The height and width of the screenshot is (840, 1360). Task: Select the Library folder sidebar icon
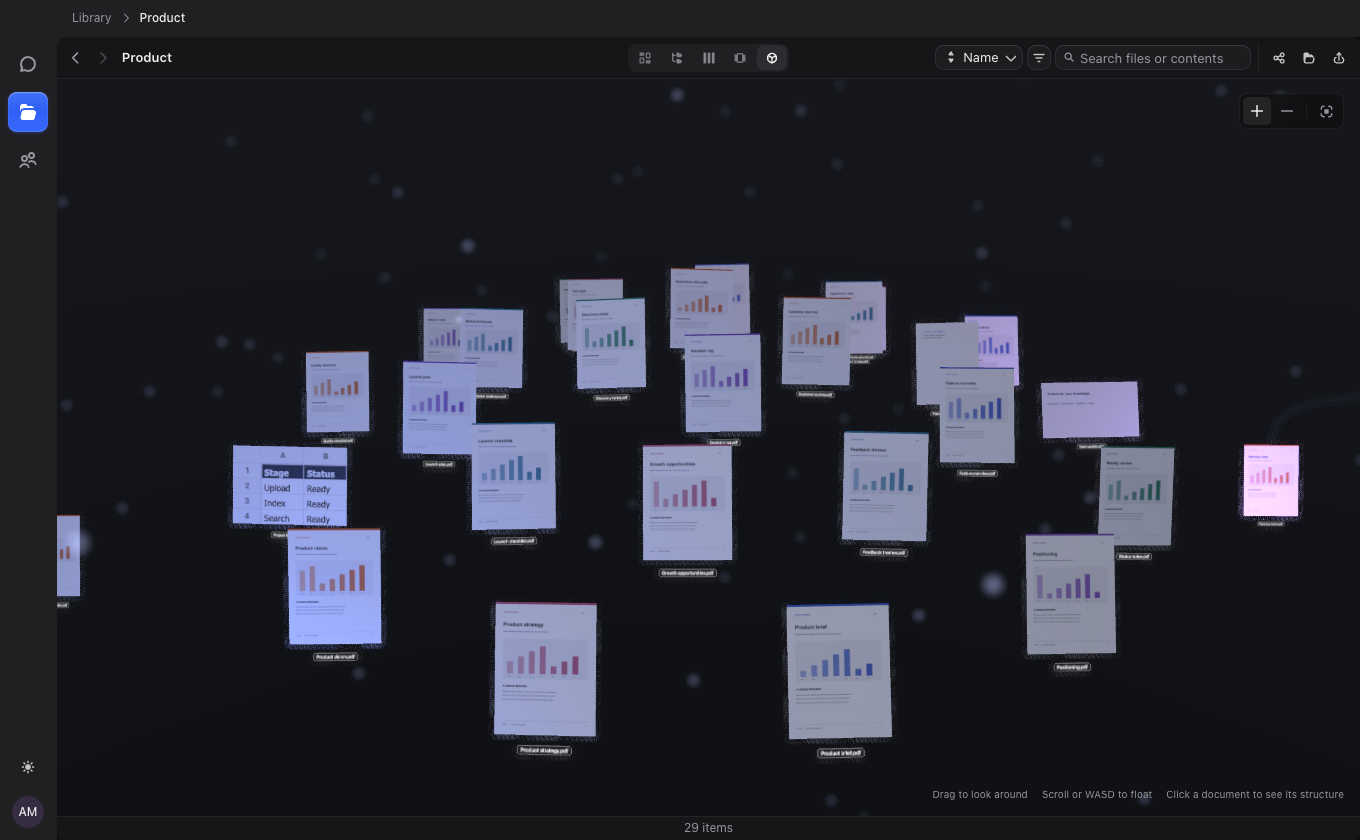28,112
